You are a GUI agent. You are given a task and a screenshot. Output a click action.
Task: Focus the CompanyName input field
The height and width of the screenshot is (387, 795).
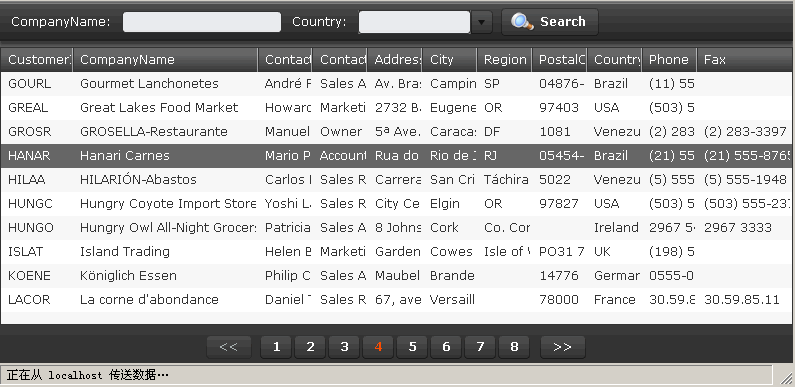202,22
